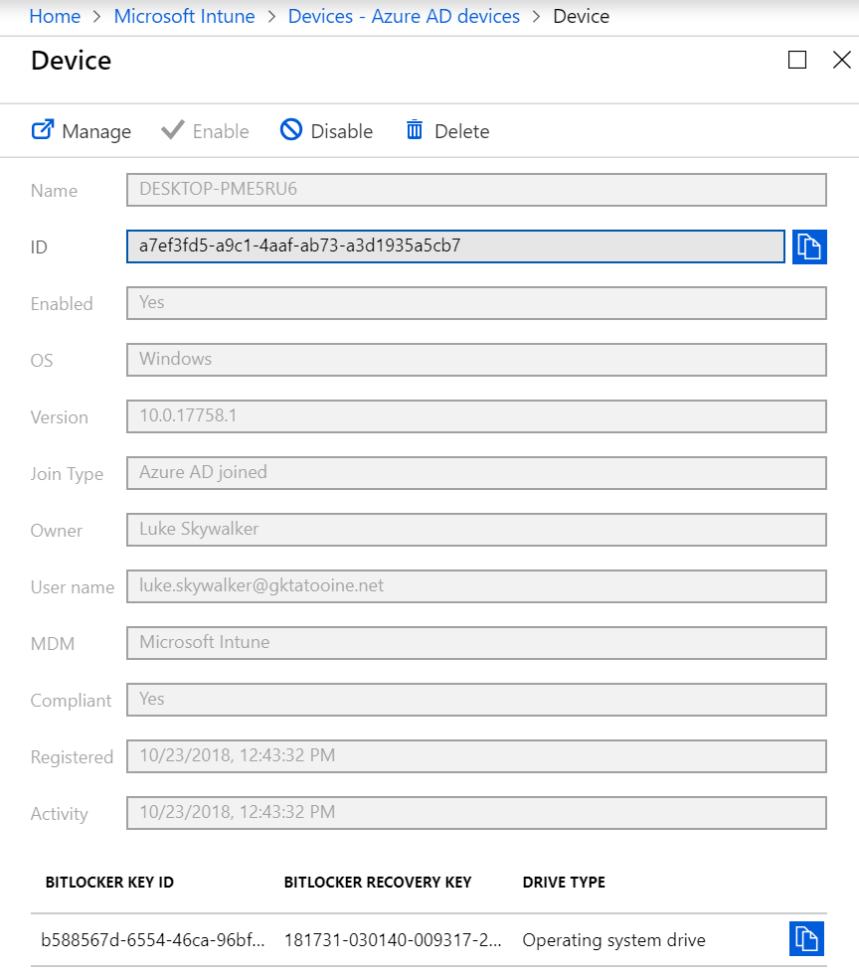Copy the device ID using the copy icon

(809, 247)
